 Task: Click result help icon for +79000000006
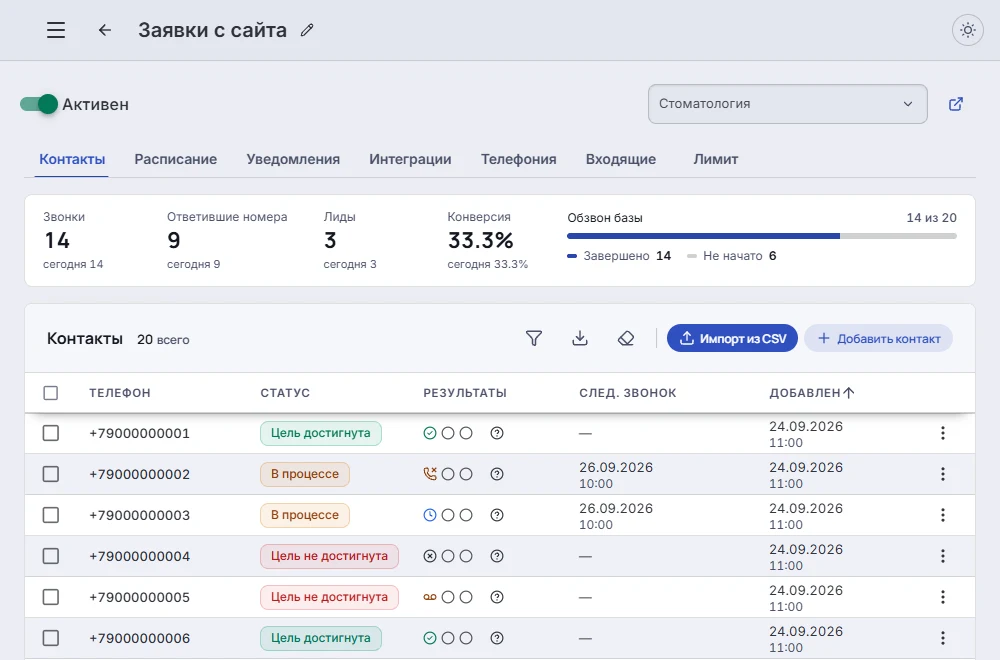497,638
